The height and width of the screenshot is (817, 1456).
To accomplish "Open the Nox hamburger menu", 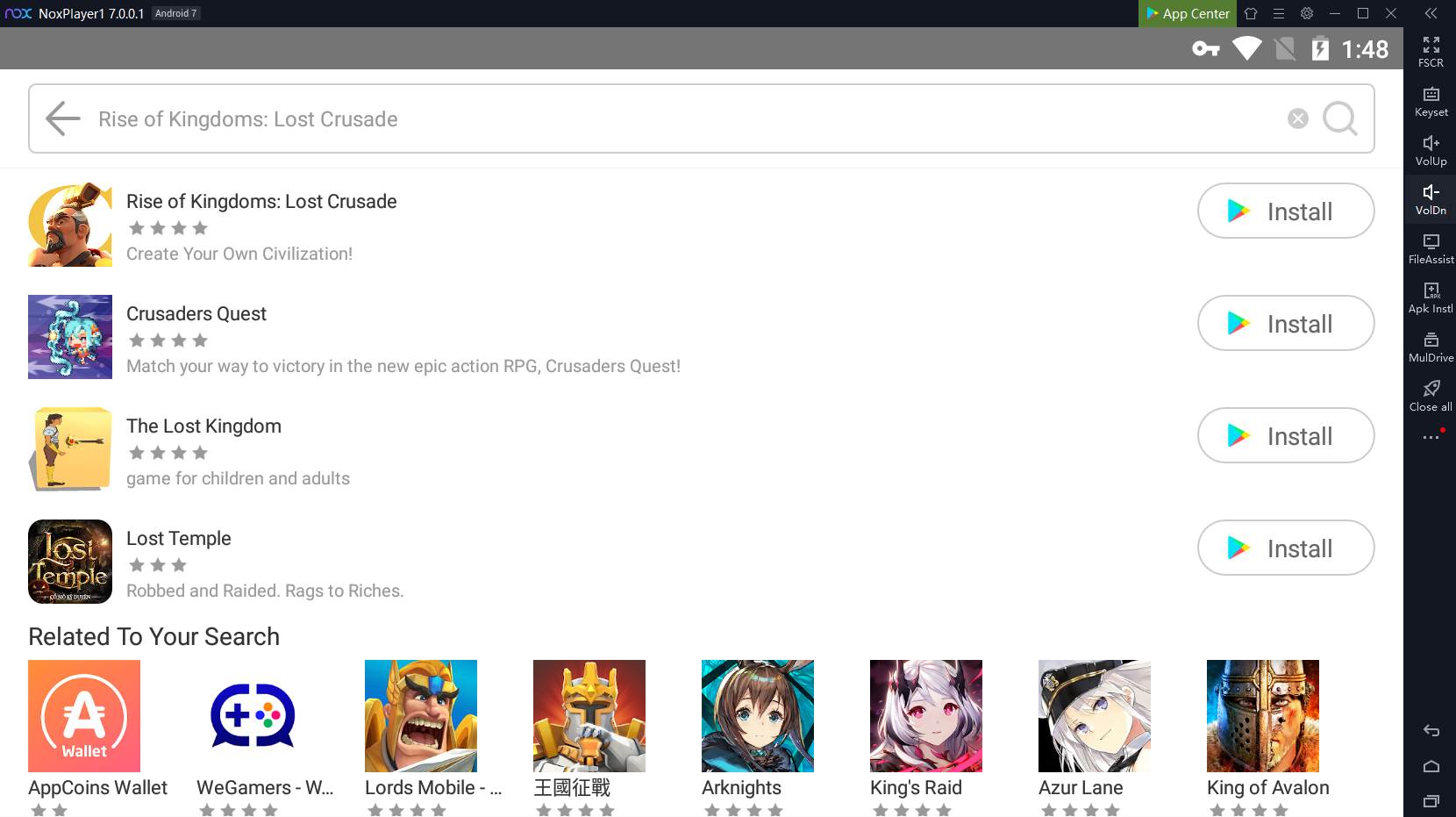I will pyautogui.click(x=1279, y=13).
